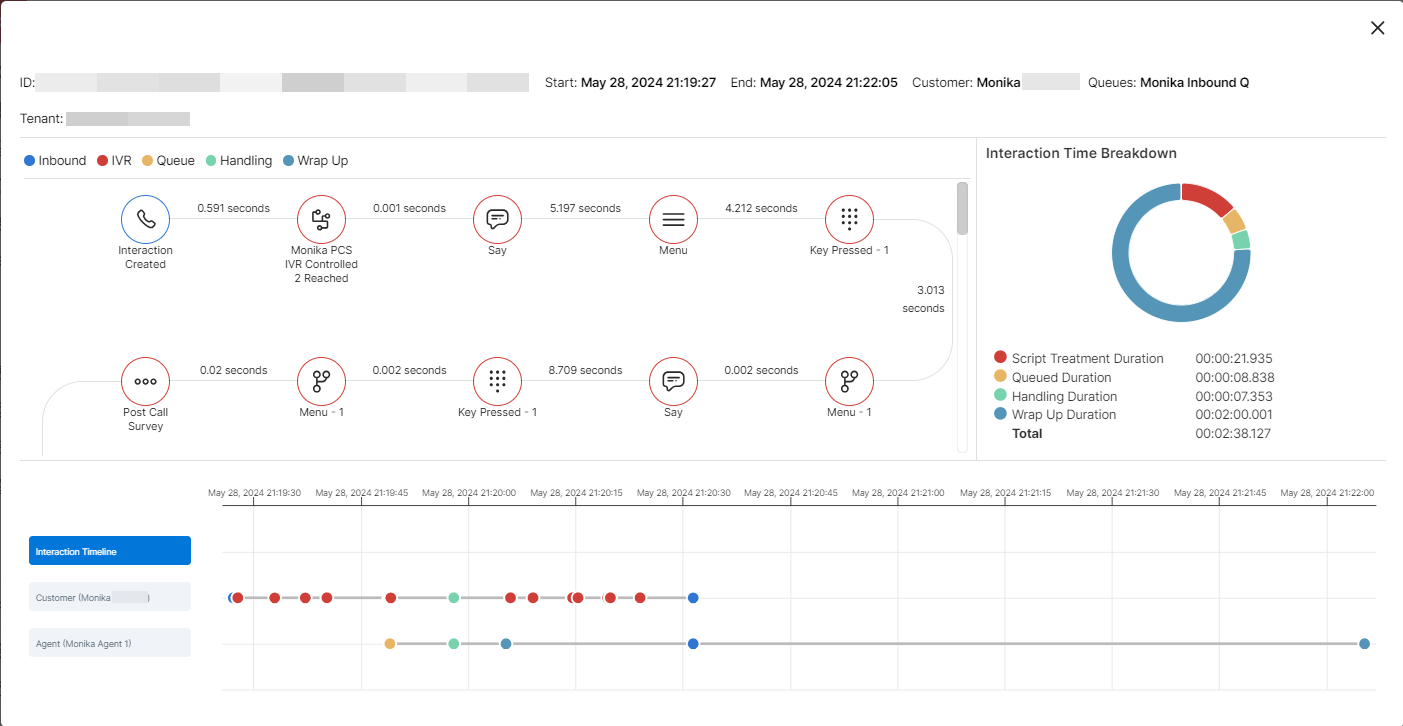The image size is (1403, 726).
Task: Click the flow diagram vertical scrollbar thumb
Action: [962, 208]
